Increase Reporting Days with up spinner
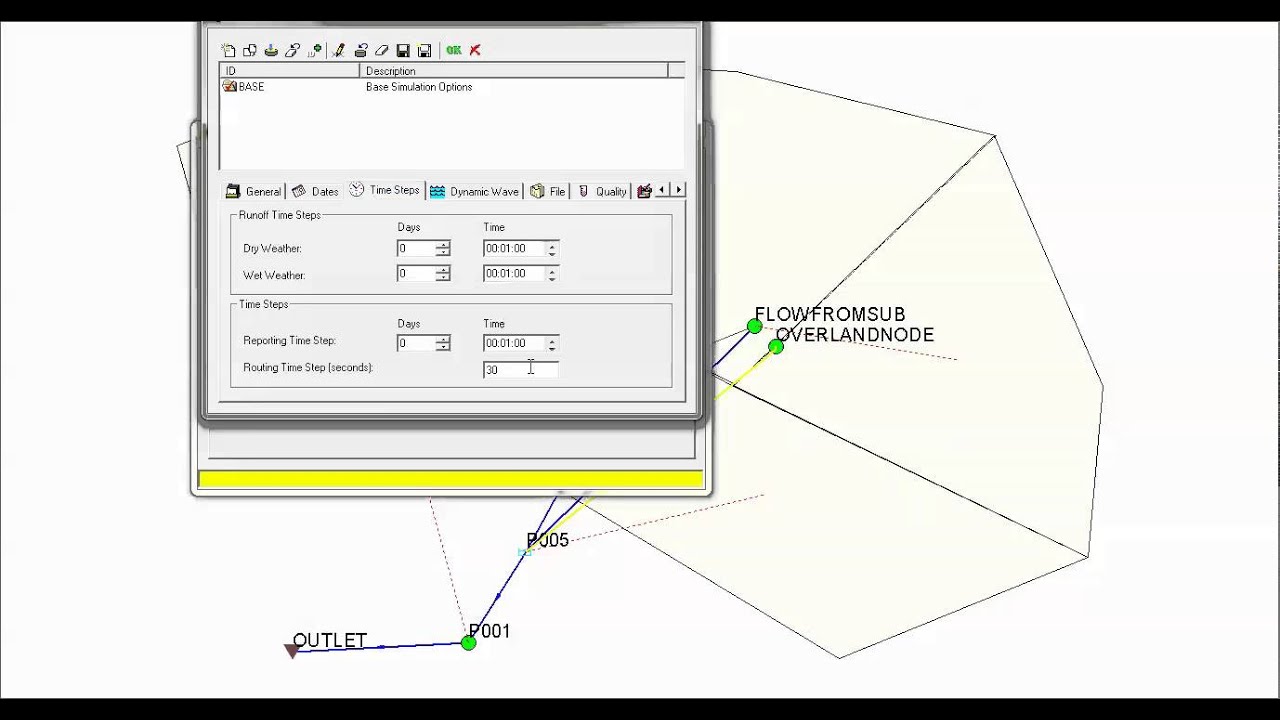Screen dimensions: 1280x720 (443, 339)
